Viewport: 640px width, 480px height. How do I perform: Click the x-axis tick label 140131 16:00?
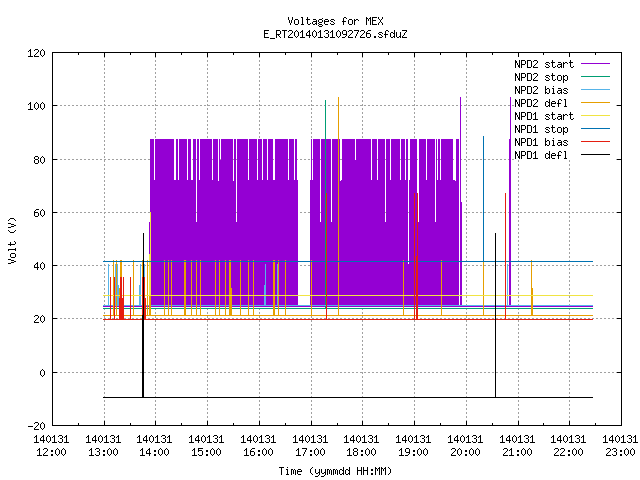tap(258, 446)
